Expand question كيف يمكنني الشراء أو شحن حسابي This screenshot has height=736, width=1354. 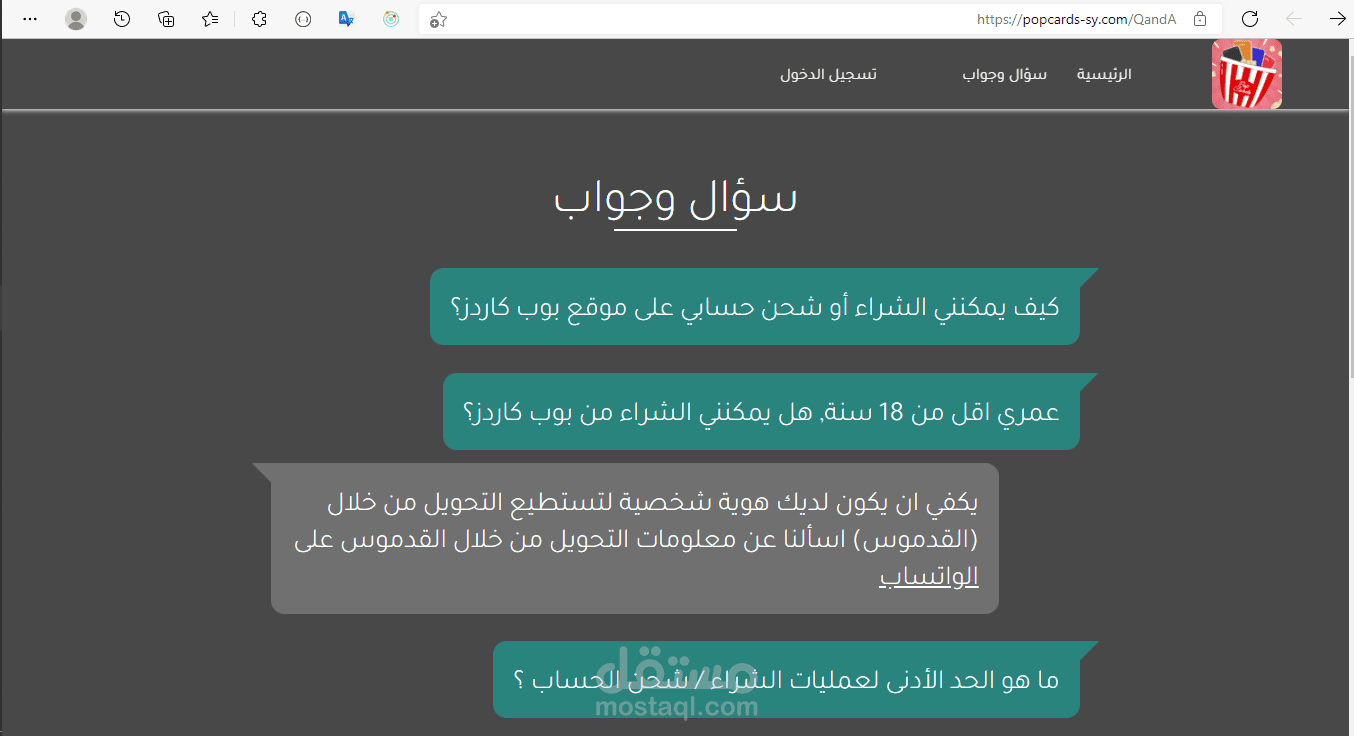pos(755,307)
